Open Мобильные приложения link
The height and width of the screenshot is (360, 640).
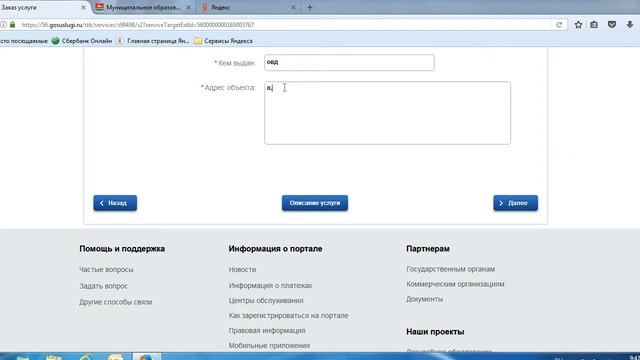click(269, 346)
